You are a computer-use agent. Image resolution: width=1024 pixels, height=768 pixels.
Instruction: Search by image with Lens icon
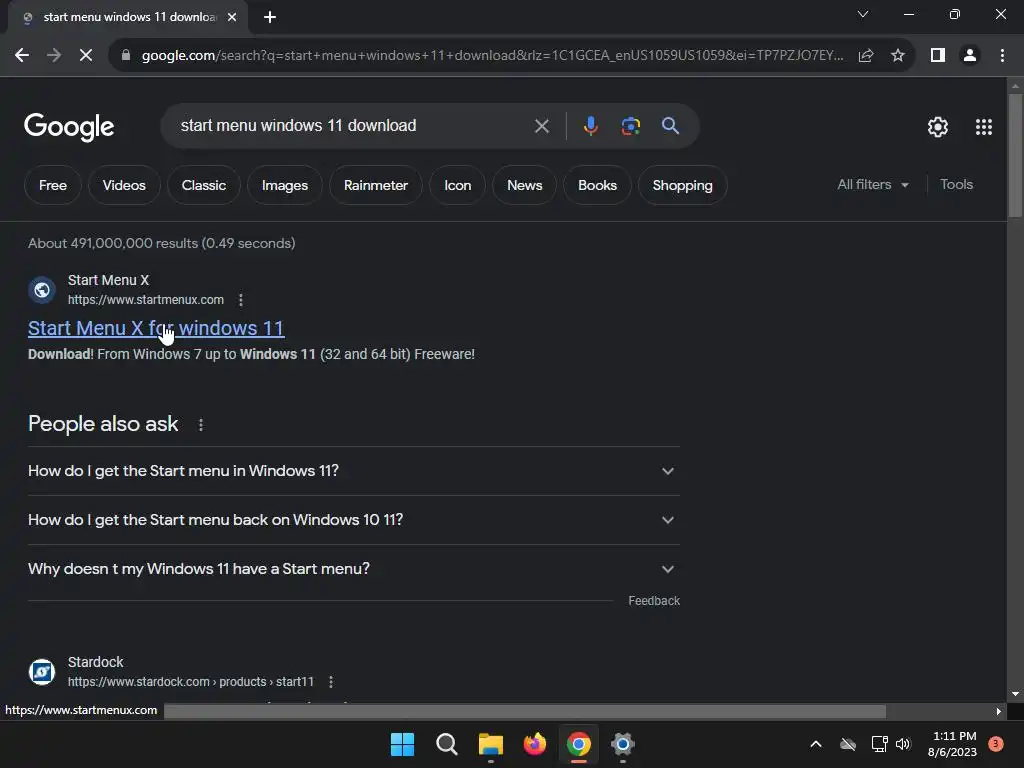pyautogui.click(x=630, y=126)
